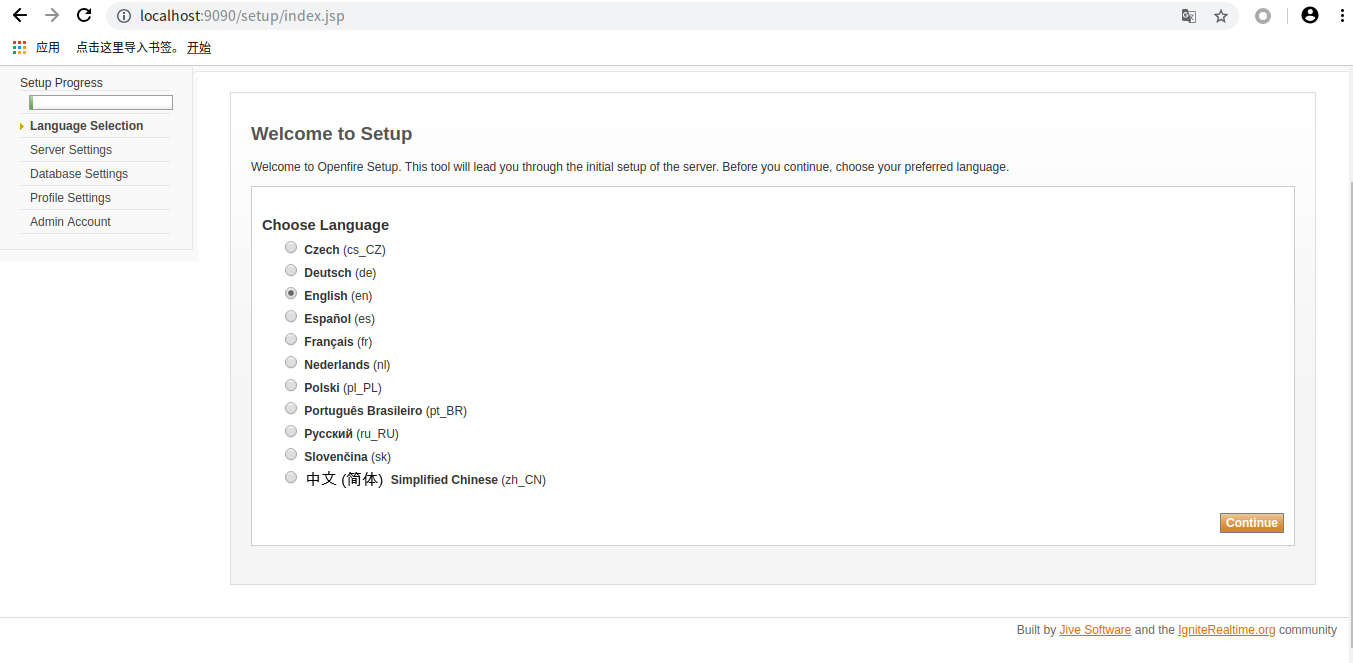Click the browser back arrow

(20, 16)
